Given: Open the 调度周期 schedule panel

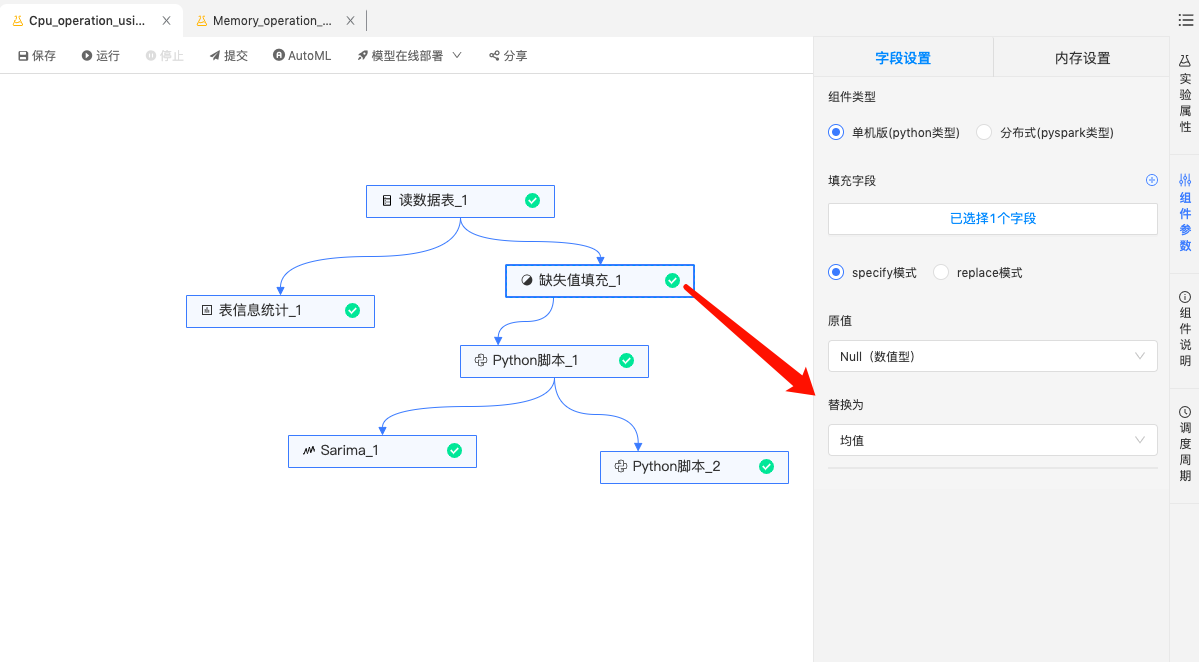Looking at the screenshot, I should click(1185, 445).
